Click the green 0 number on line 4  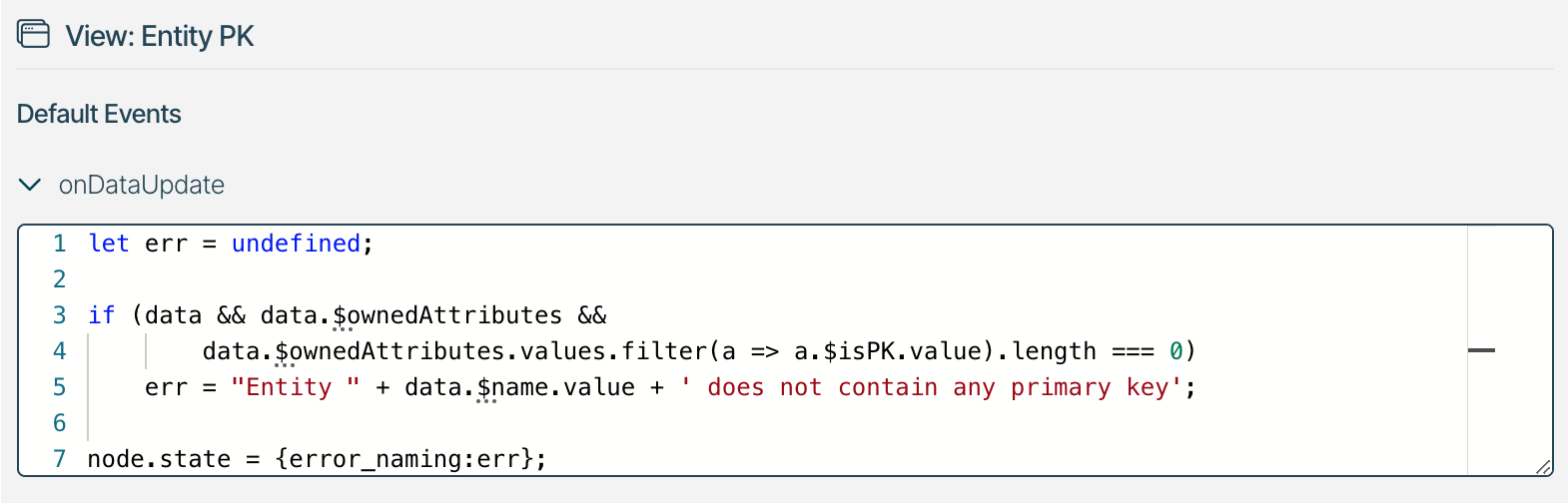tap(1176, 351)
